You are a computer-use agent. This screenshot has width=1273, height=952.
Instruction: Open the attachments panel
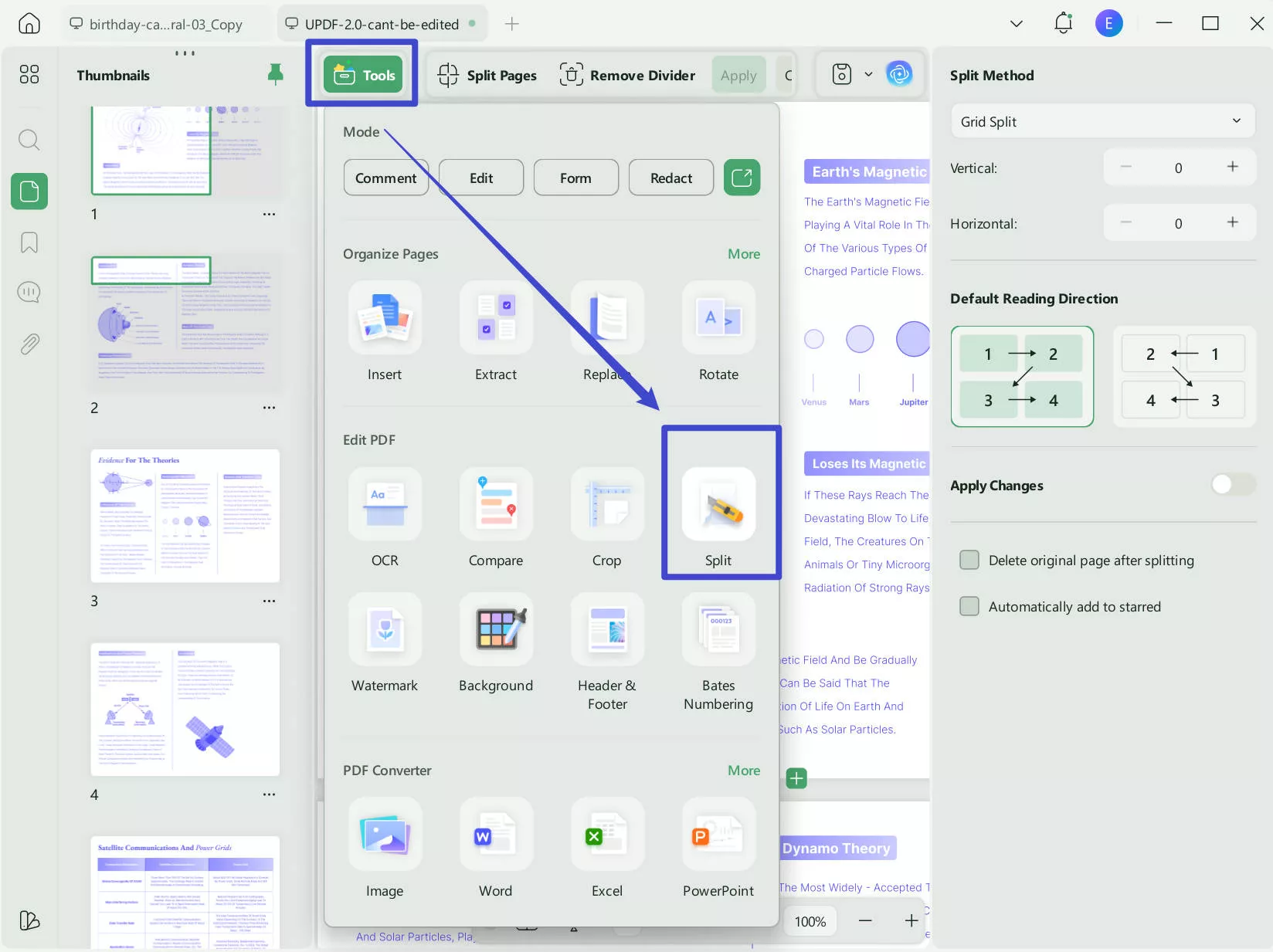(x=29, y=344)
